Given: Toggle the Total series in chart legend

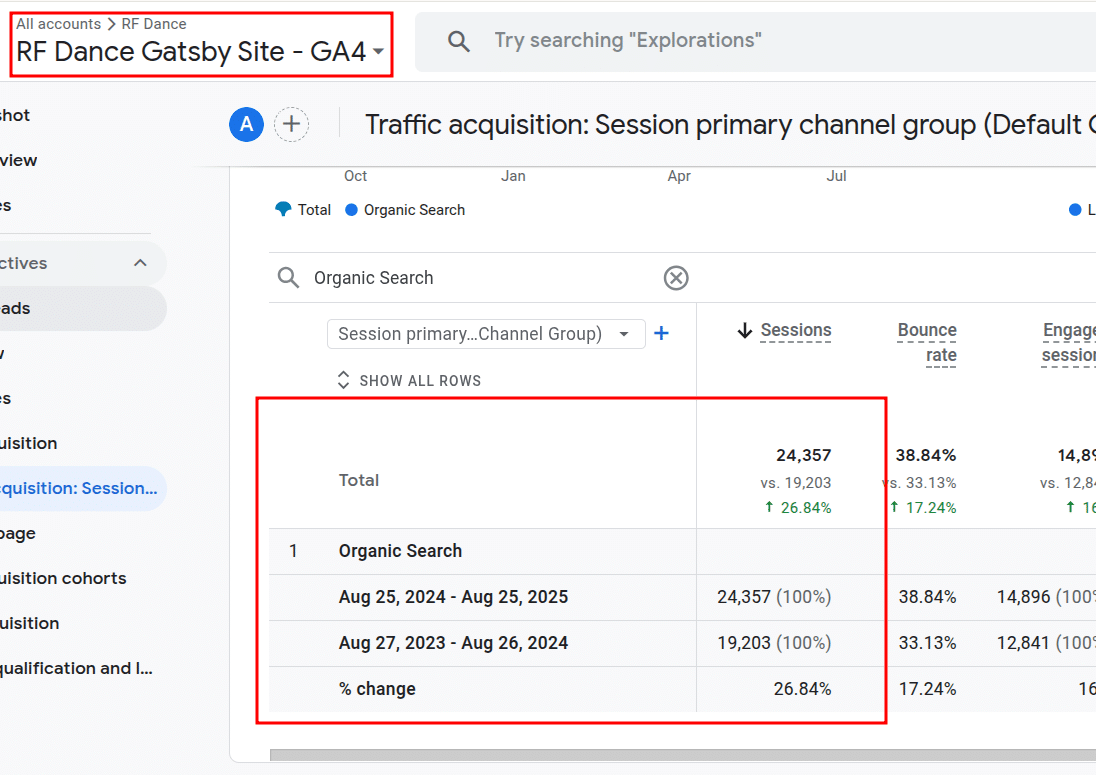Looking at the screenshot, I should pyautogui.click(x=303, y=210).
